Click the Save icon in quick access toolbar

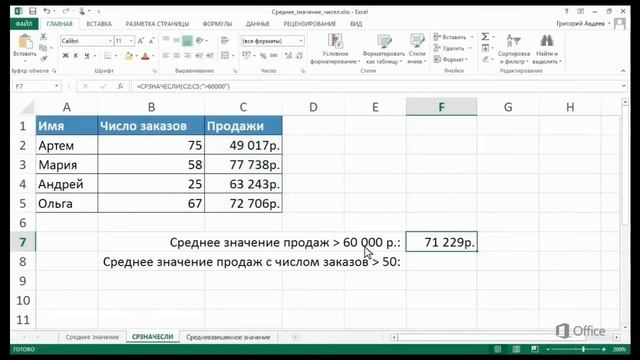[x=32, y=11]
